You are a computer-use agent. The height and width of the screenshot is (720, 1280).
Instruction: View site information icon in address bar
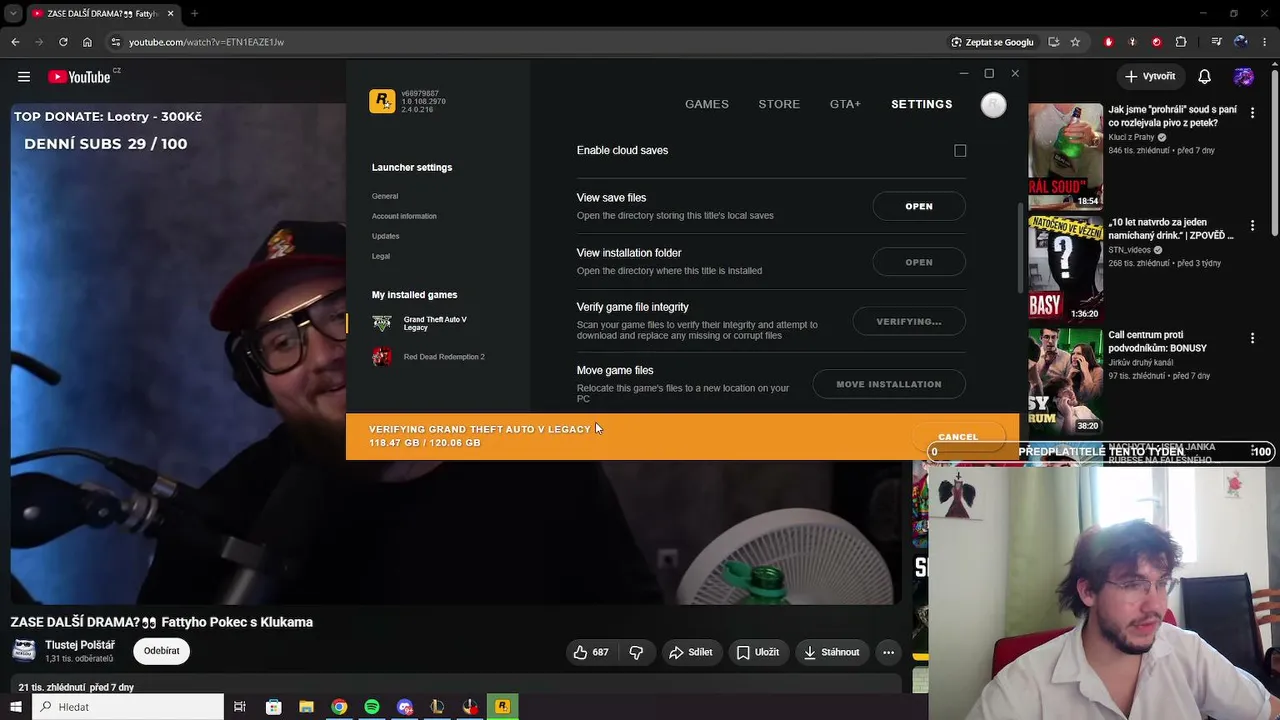point(116,42)
